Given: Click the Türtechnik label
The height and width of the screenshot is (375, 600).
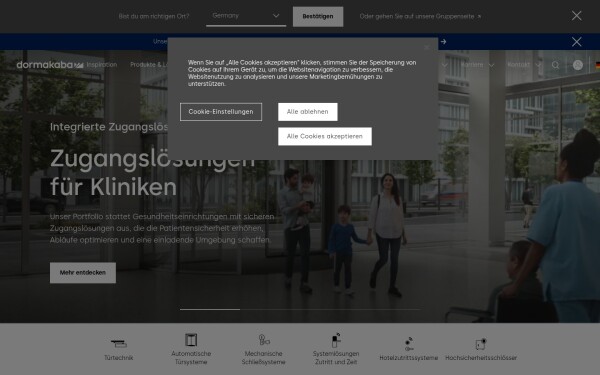Looking at the screenshot, I should click(119, 358).
